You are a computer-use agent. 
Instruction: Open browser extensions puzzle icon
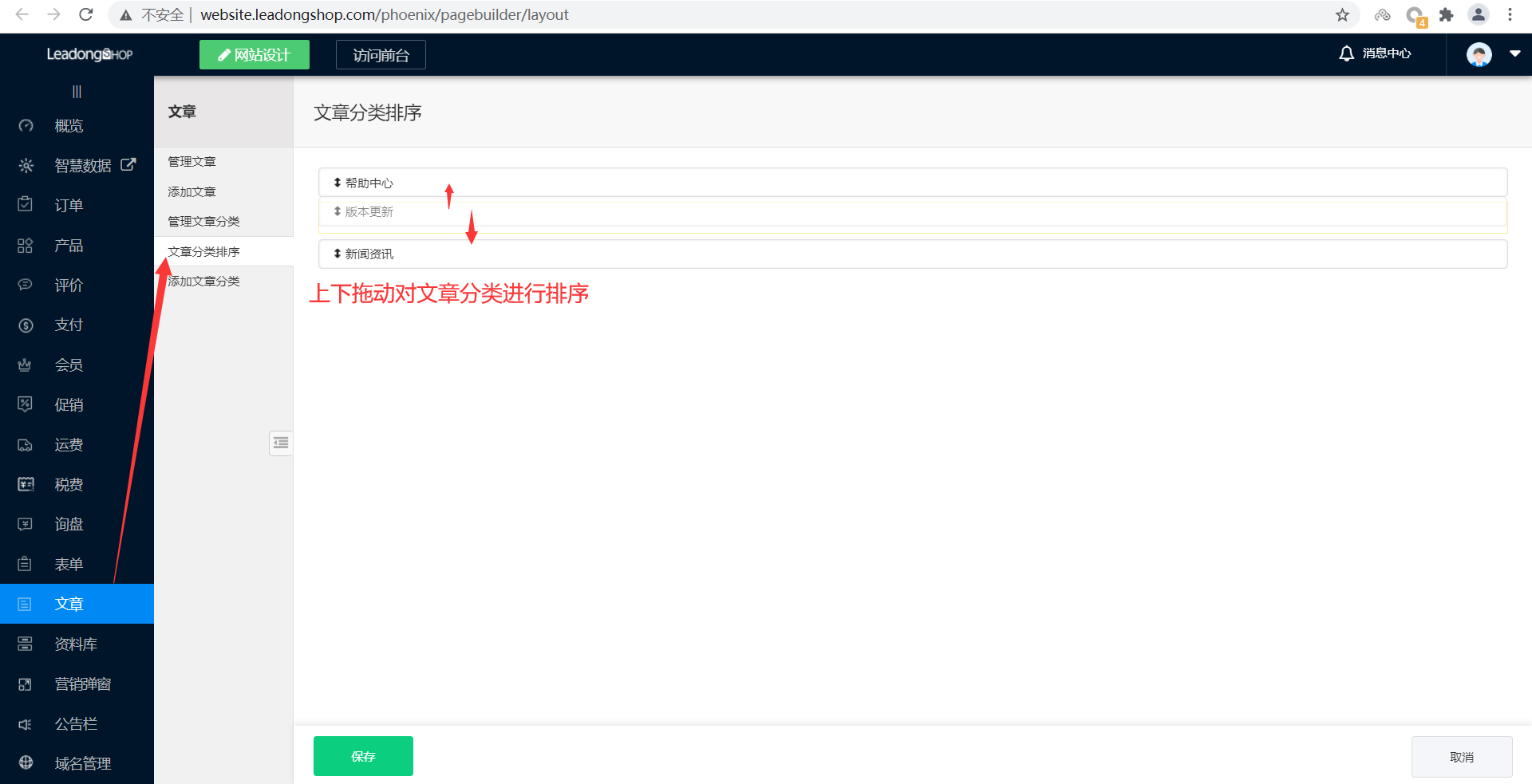1446,14
